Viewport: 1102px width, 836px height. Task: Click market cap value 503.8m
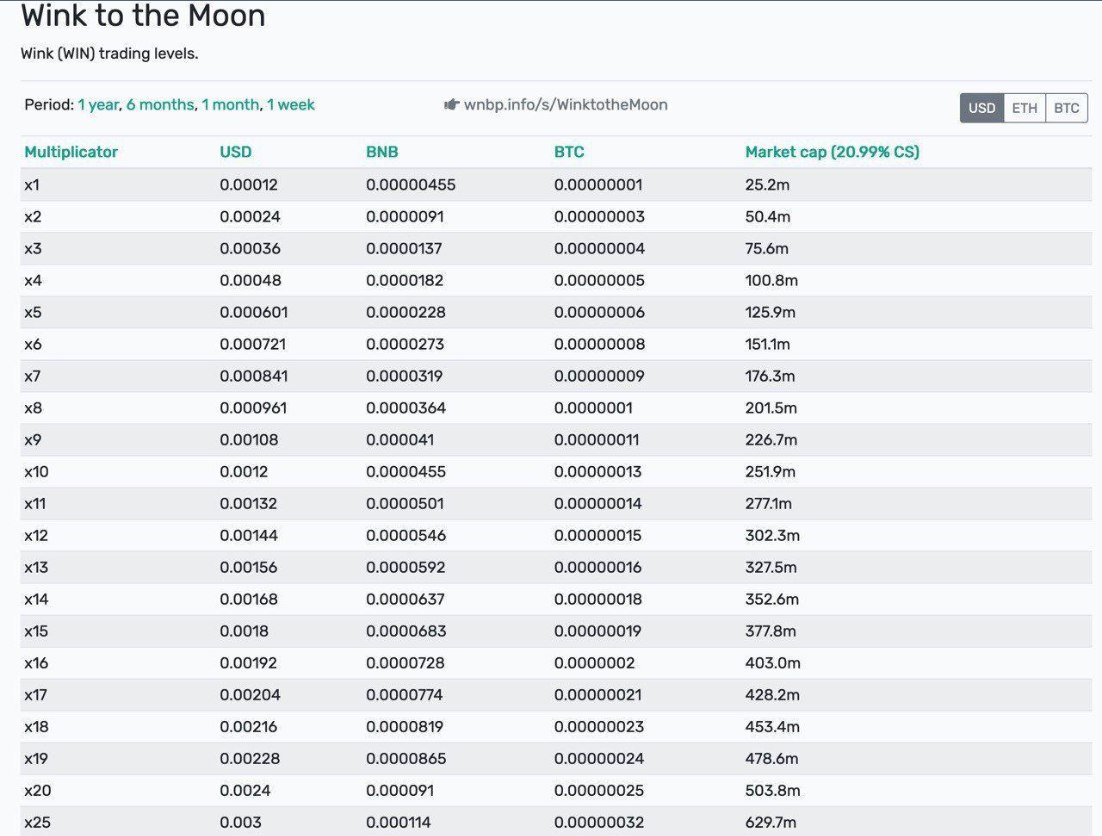772,790
